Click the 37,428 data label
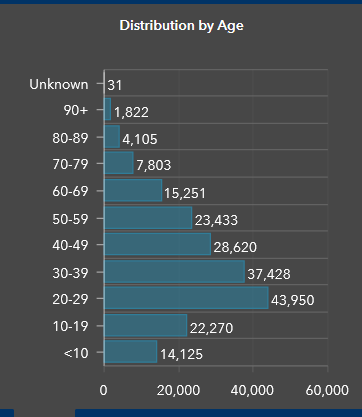This screenshot has height=417, width=362. pyautogui.click(x=269, y=274)
